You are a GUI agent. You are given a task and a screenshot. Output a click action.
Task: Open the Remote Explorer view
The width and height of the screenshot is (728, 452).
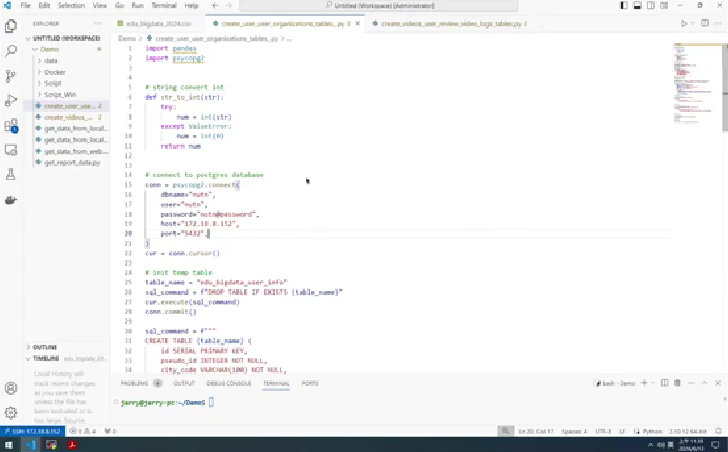pos(11,150)
